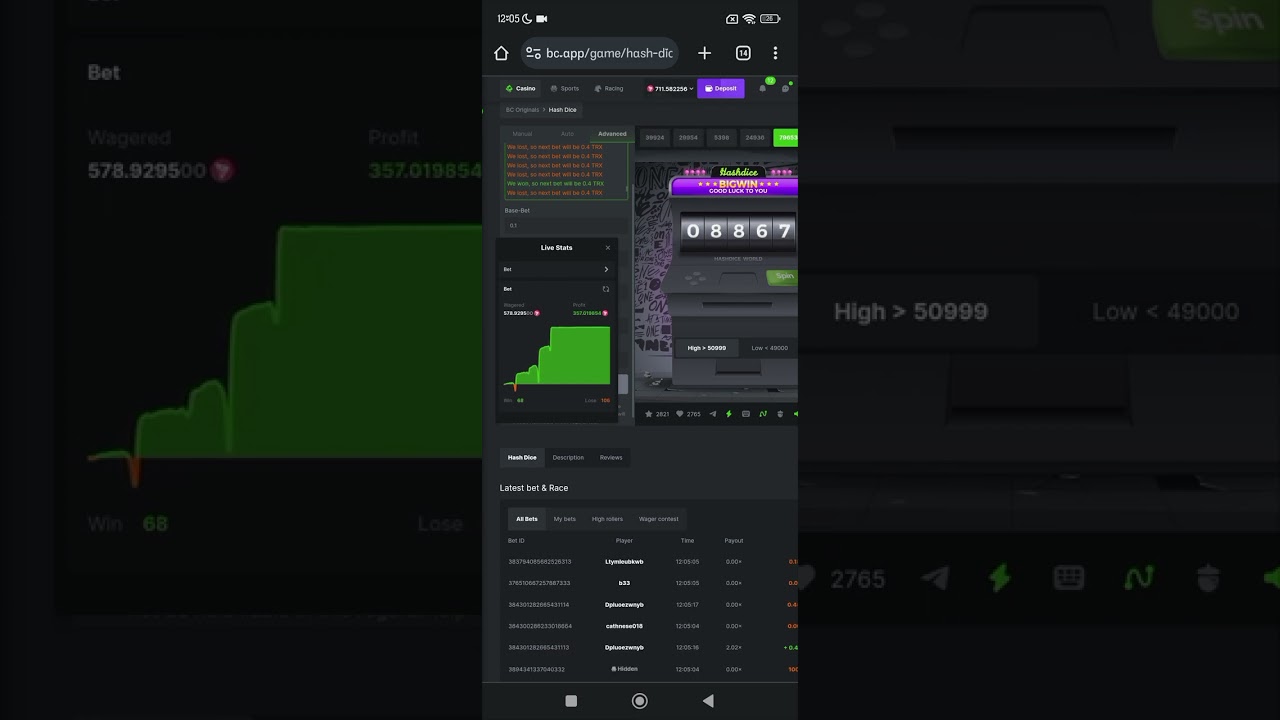The width and height of the screenshot is (1280, 720).
Task: Open the Hash Dice info tab
Action: click(x=522, y=457)
